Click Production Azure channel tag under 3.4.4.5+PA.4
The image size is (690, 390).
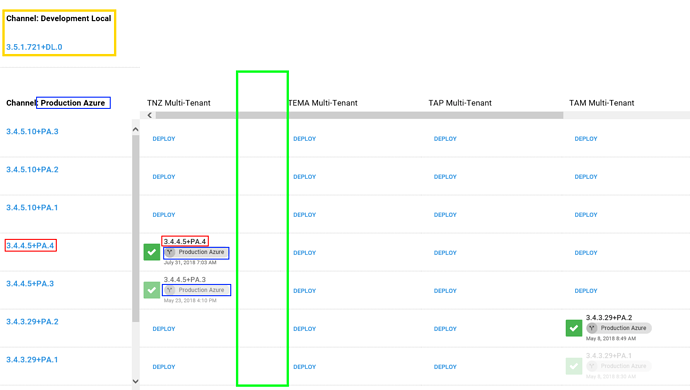[196, 252]
